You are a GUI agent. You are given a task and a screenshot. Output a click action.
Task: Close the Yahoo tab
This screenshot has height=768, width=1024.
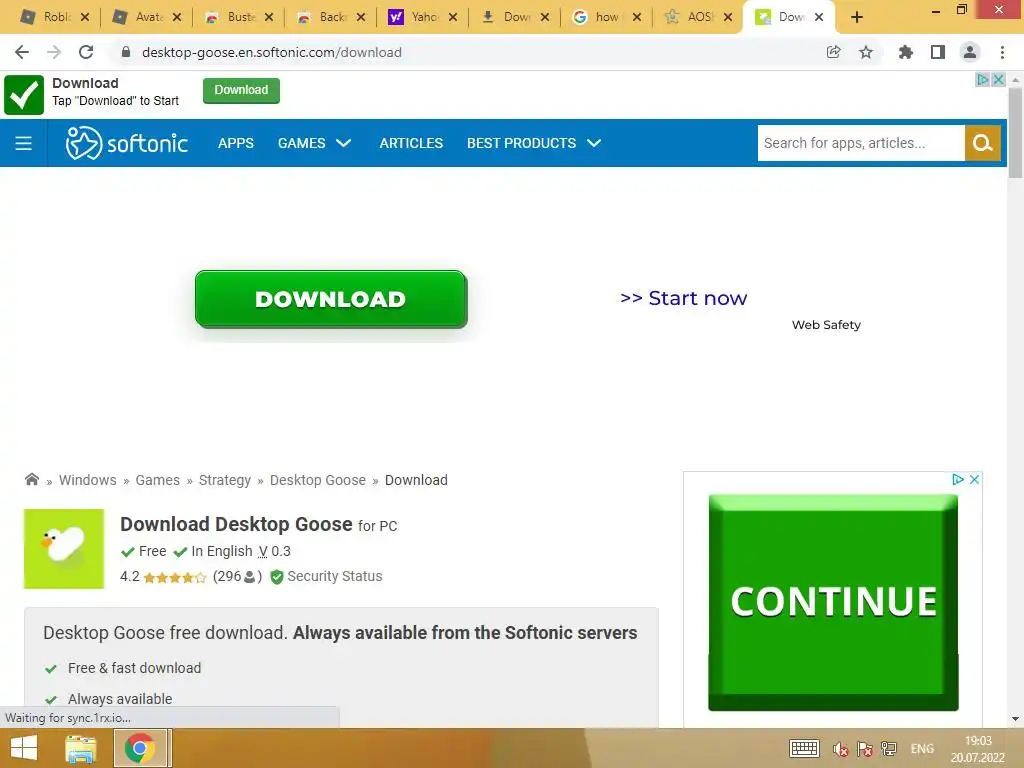(x=453, y=17)
